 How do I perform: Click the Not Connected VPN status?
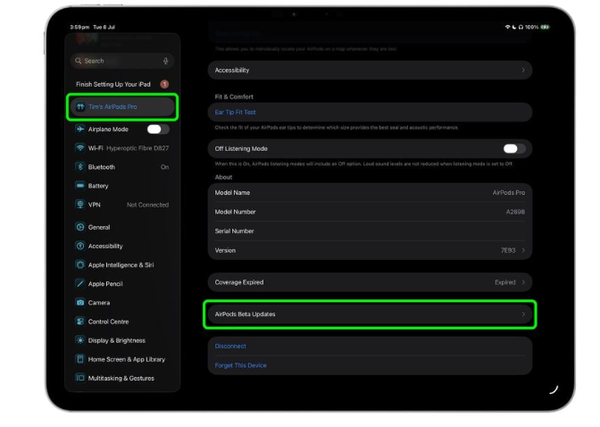[148, 205]
